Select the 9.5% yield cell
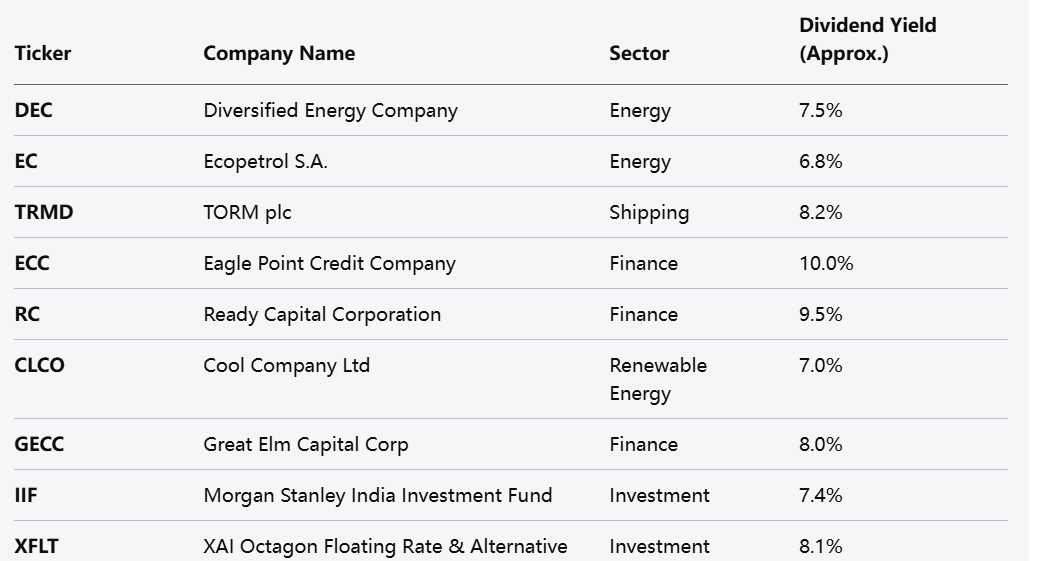1037x561 pixels. [x=821, y=315]
